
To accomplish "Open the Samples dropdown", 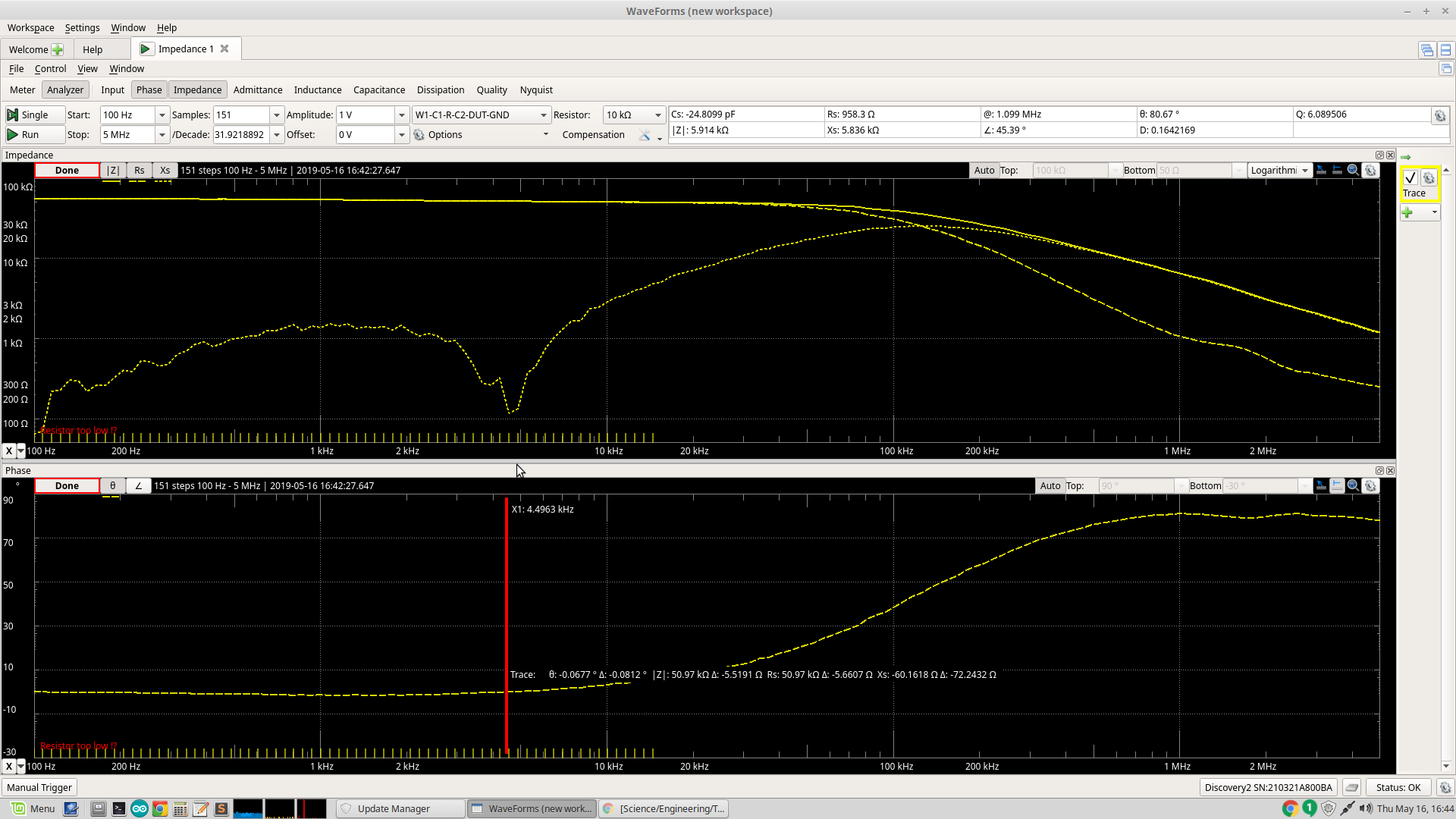I will pos(277,115).
